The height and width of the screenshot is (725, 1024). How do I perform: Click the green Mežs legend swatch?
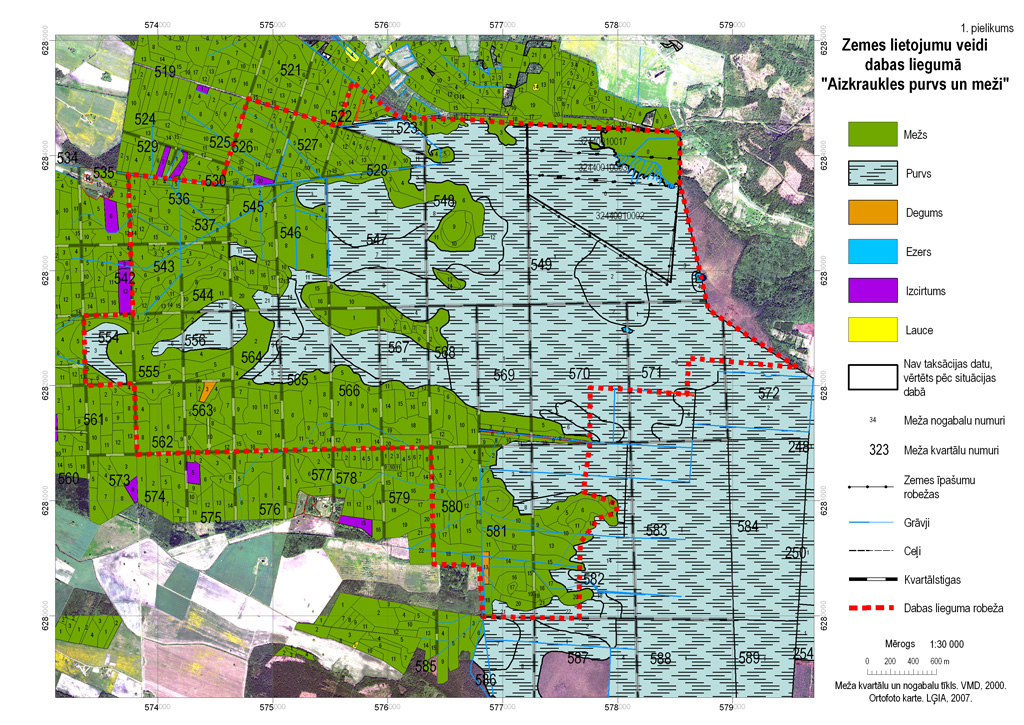872,133
